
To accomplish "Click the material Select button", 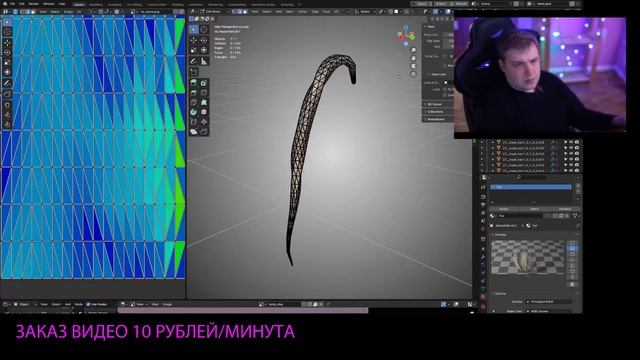I will [x=534, y=209].
